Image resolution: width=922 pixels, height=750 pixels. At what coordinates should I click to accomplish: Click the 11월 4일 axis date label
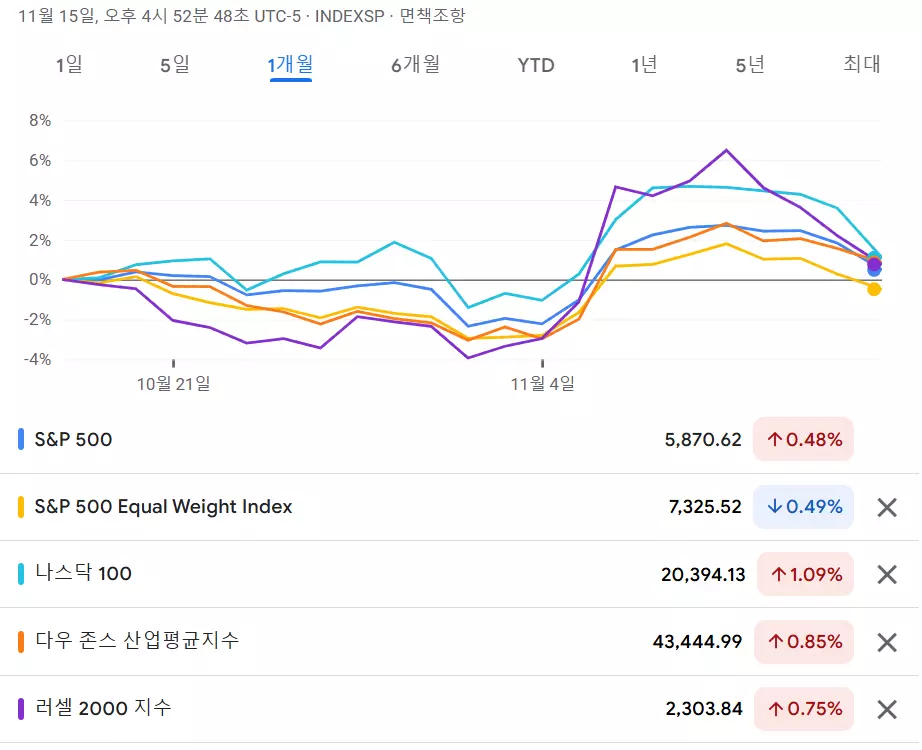542,384
